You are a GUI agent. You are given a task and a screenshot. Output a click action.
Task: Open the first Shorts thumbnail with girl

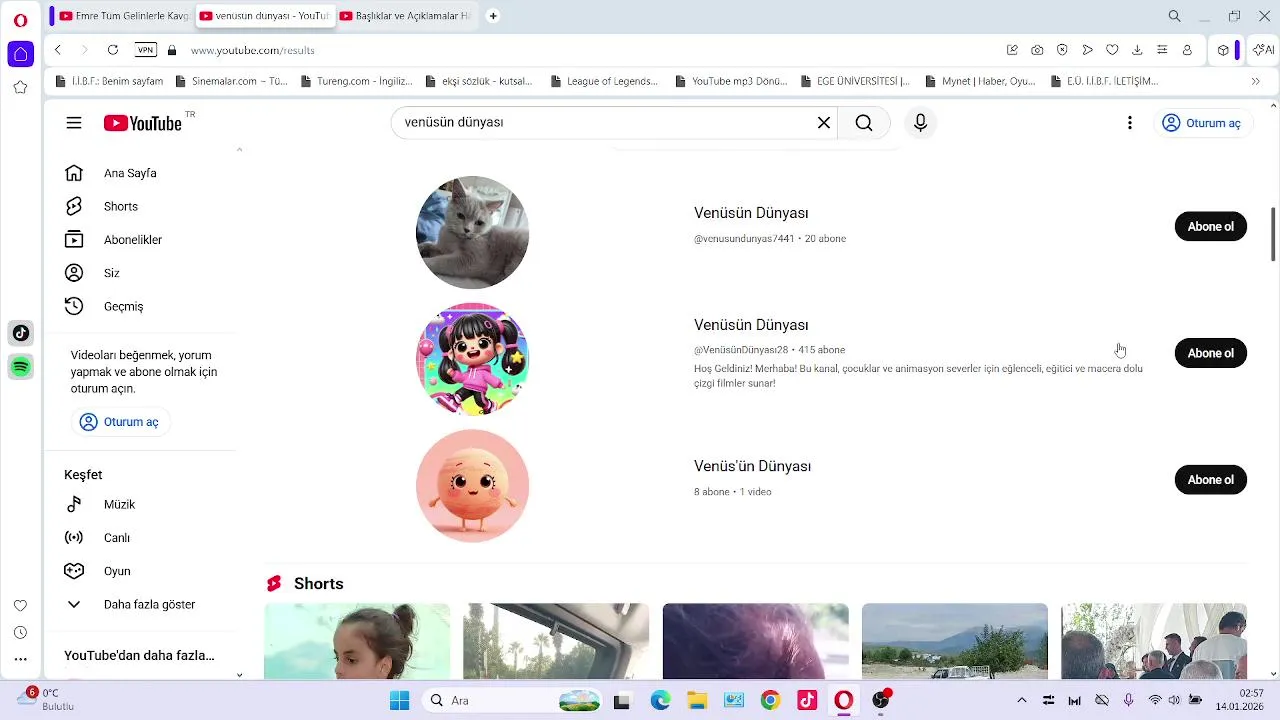click(x=357, y=641)
